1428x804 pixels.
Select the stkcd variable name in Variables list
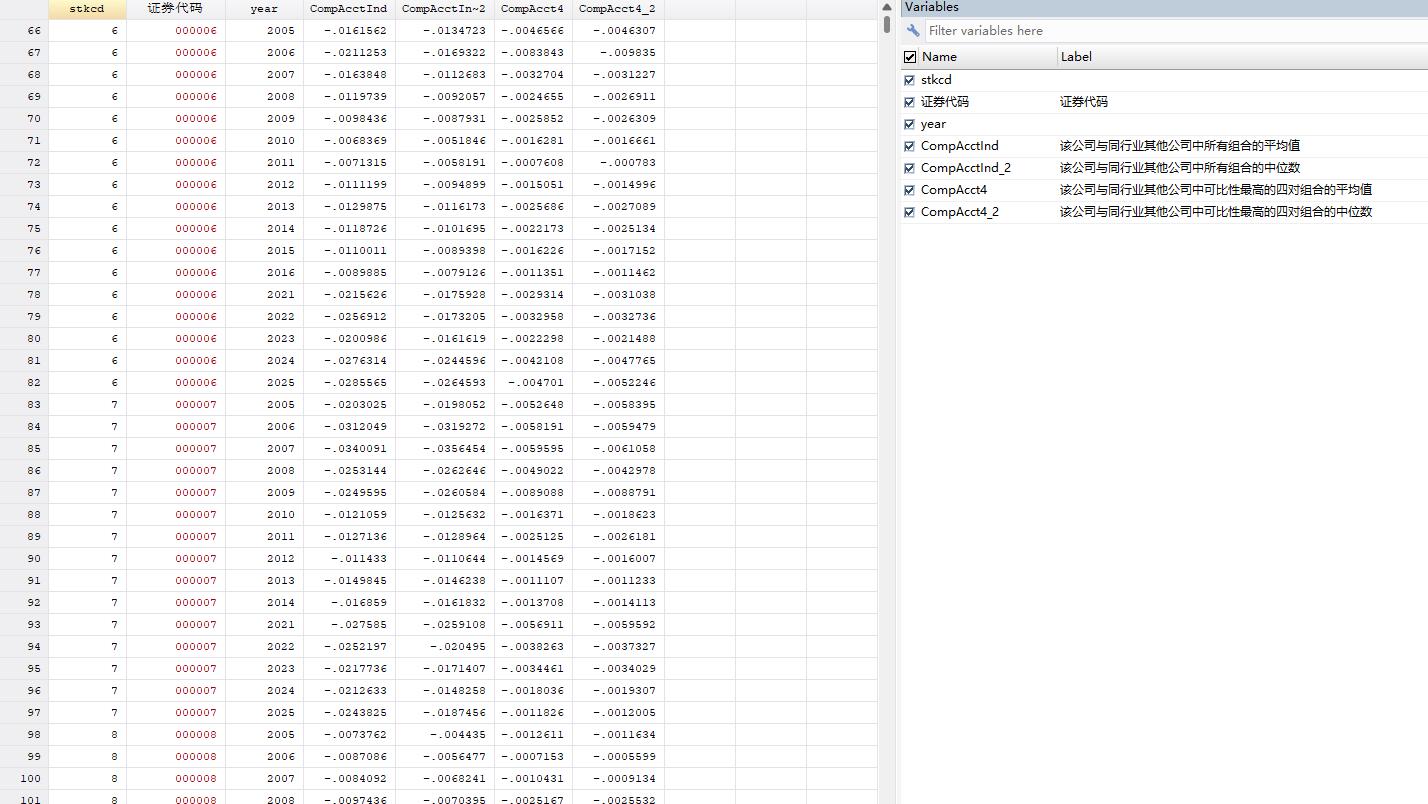point(936,80)
